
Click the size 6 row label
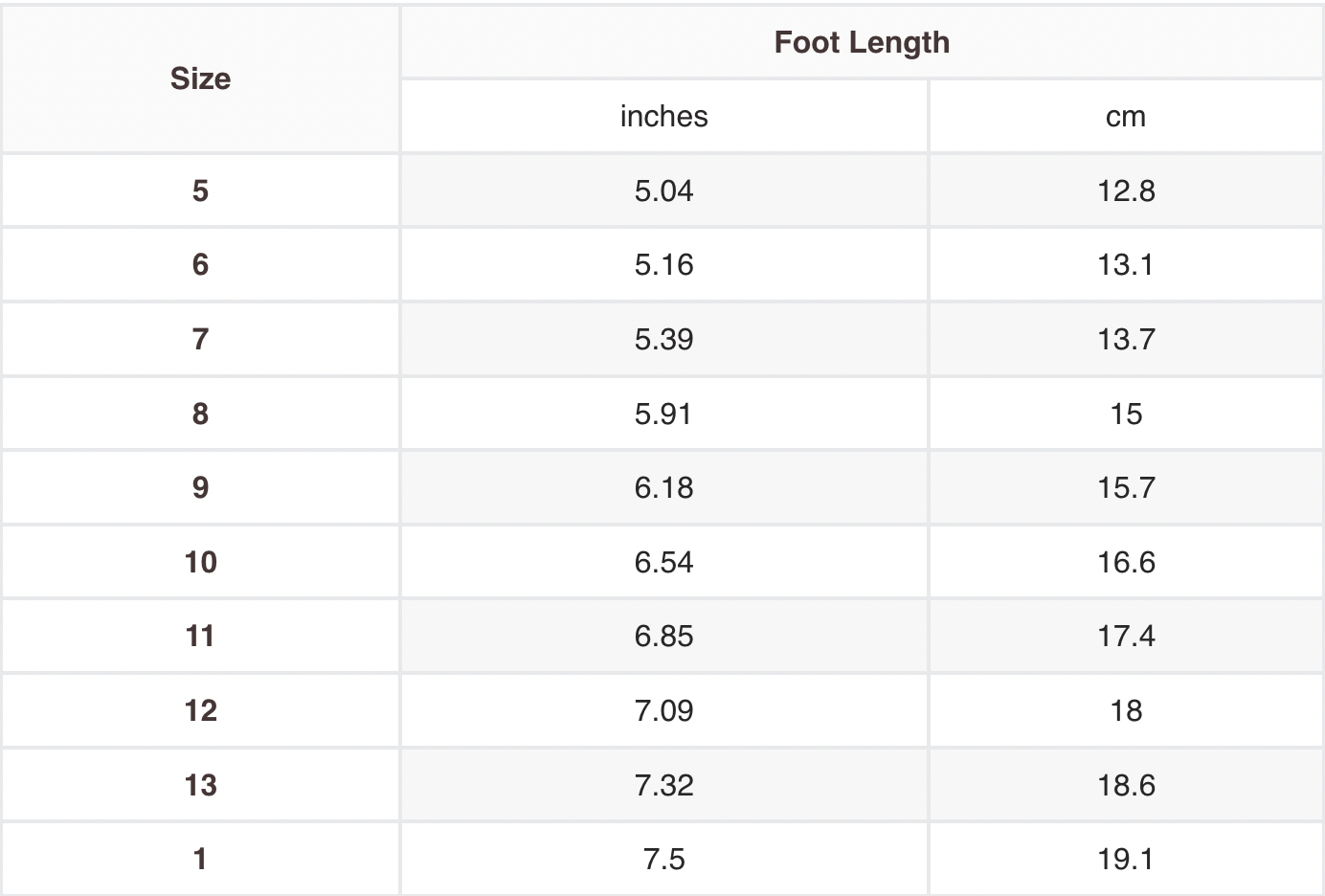(x=200, y=264)
